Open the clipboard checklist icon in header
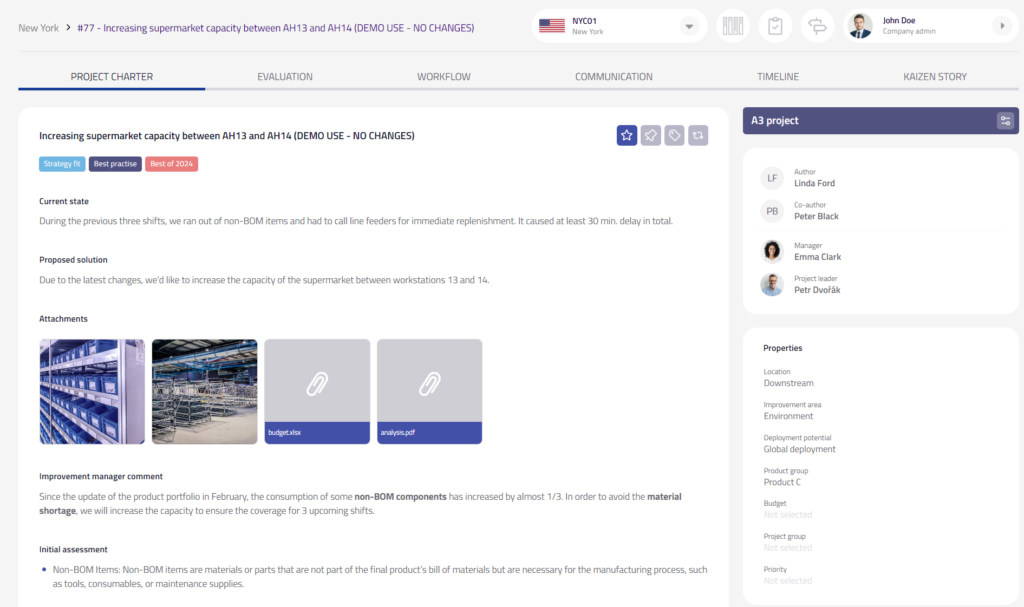This screenshot has height=607, width=1024. coord(775,26)
